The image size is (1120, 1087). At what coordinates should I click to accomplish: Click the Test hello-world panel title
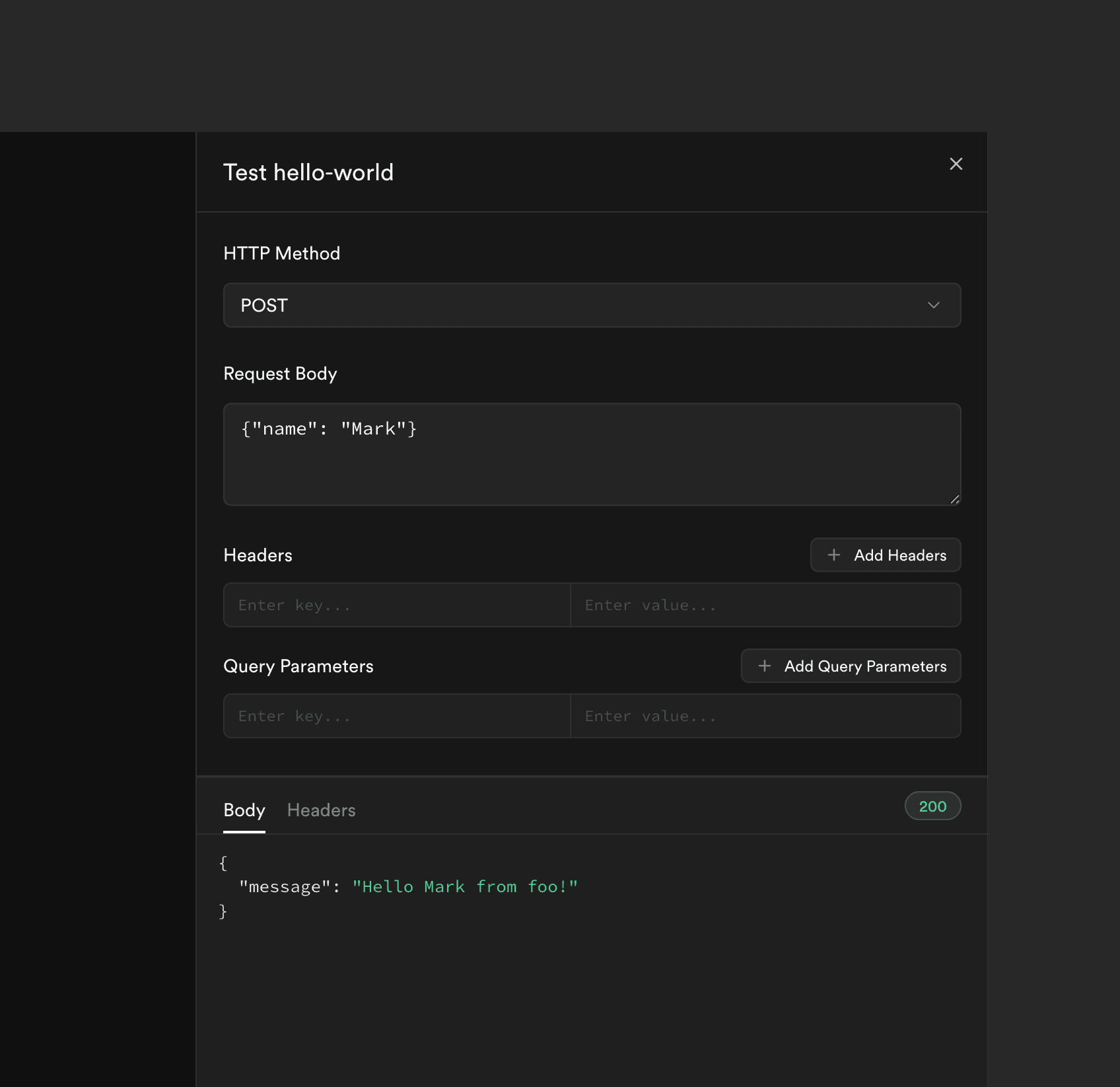point(308,172)
